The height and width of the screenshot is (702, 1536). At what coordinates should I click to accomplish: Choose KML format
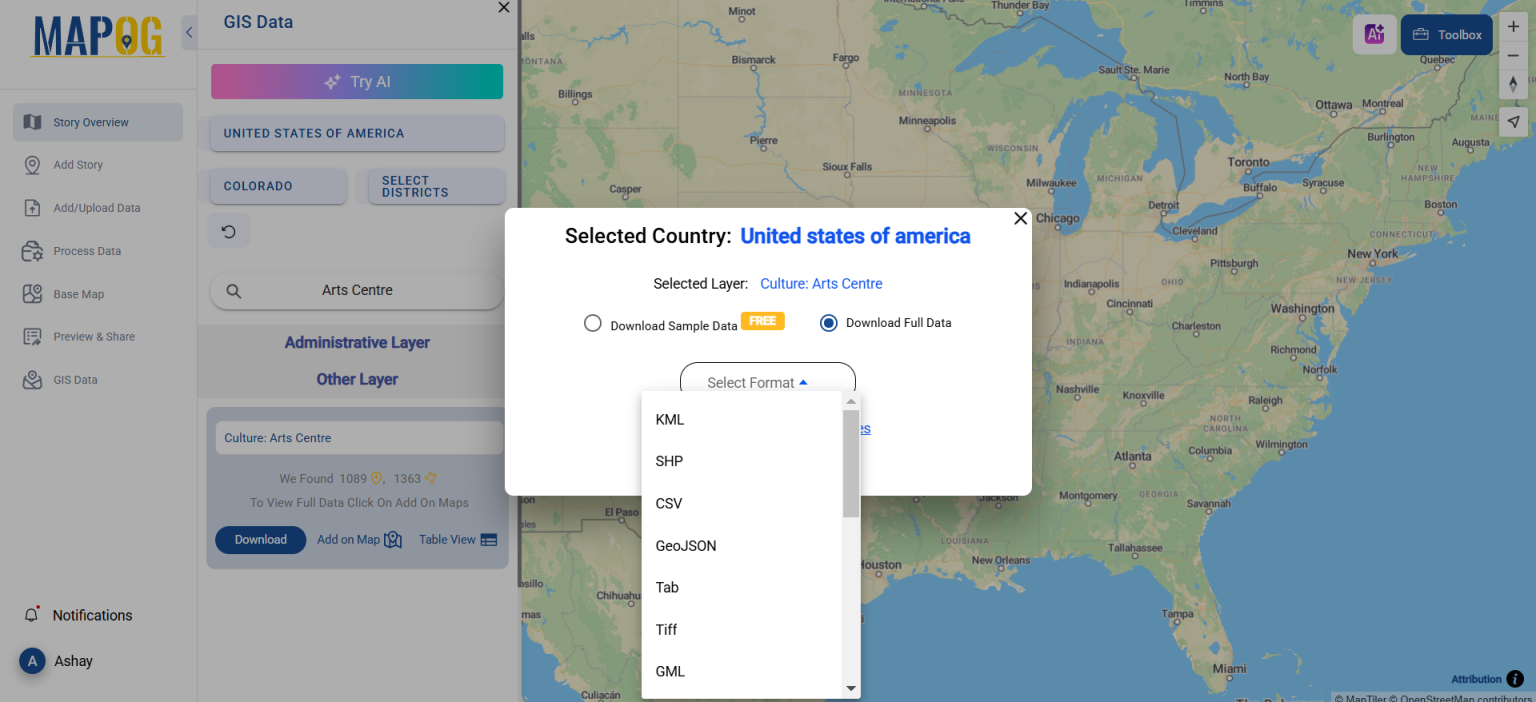[742, 420]
